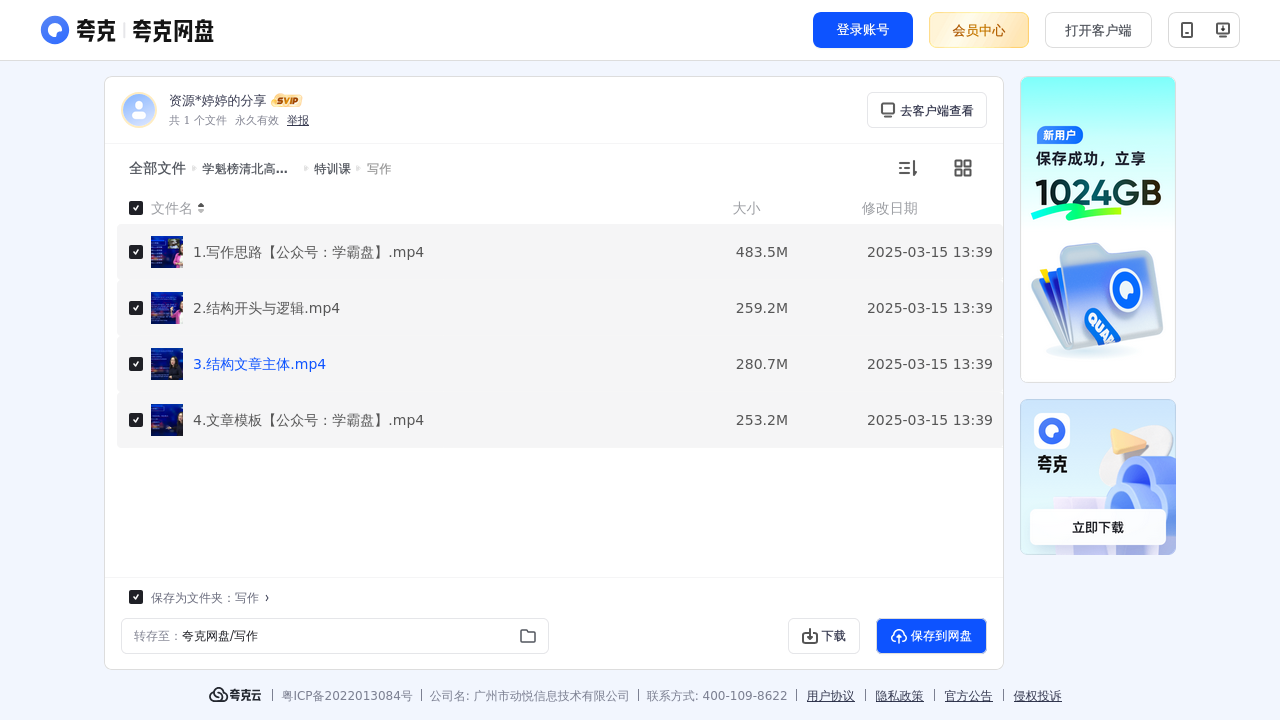
Task: Click the 修改日期 column header
Action: [890, 208]
